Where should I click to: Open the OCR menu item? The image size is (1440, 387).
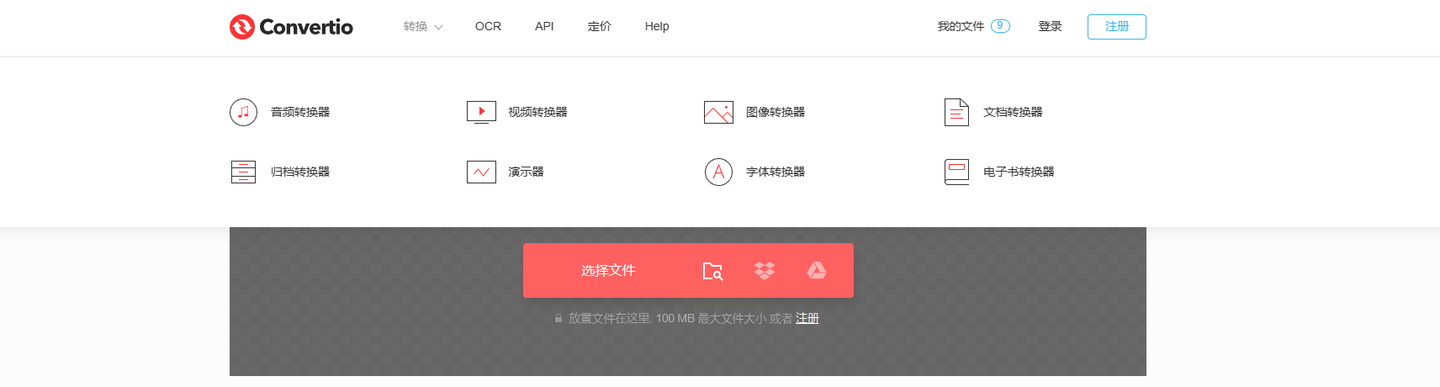click(488, 27)
